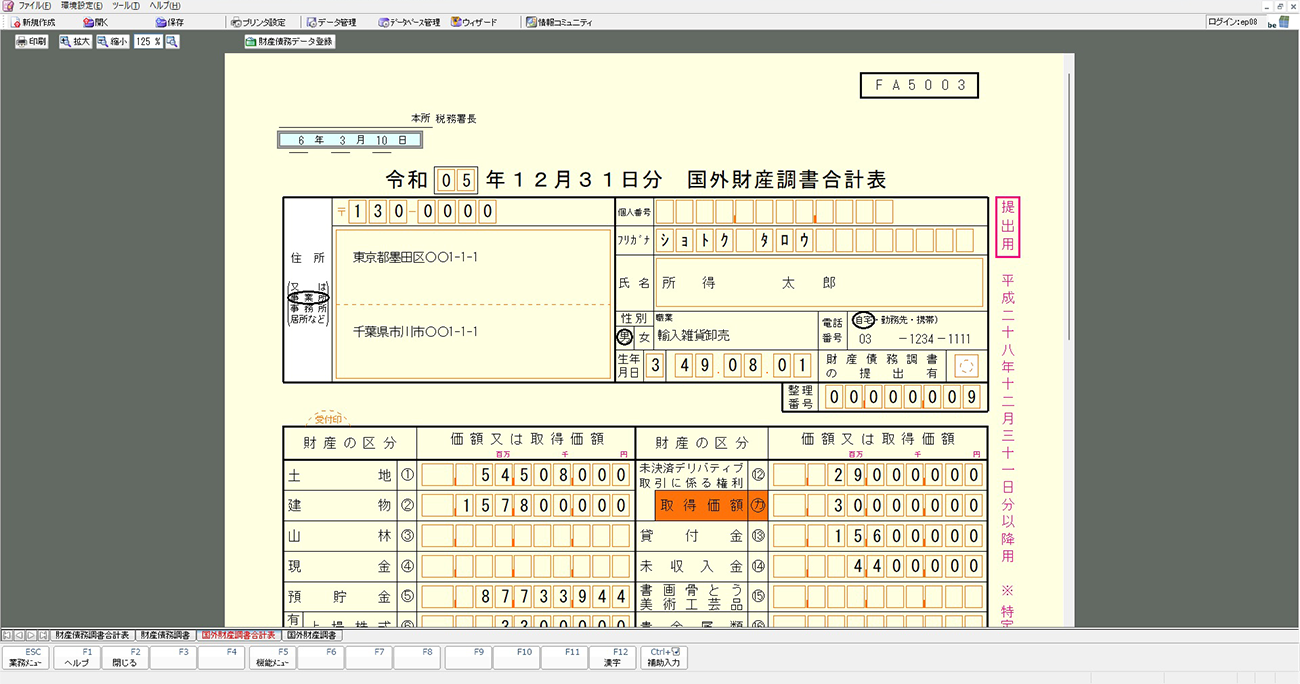Click the 氏名 name input field
Screen dimensions: 1300x684
pyautogui.click(x=818, y=284)
